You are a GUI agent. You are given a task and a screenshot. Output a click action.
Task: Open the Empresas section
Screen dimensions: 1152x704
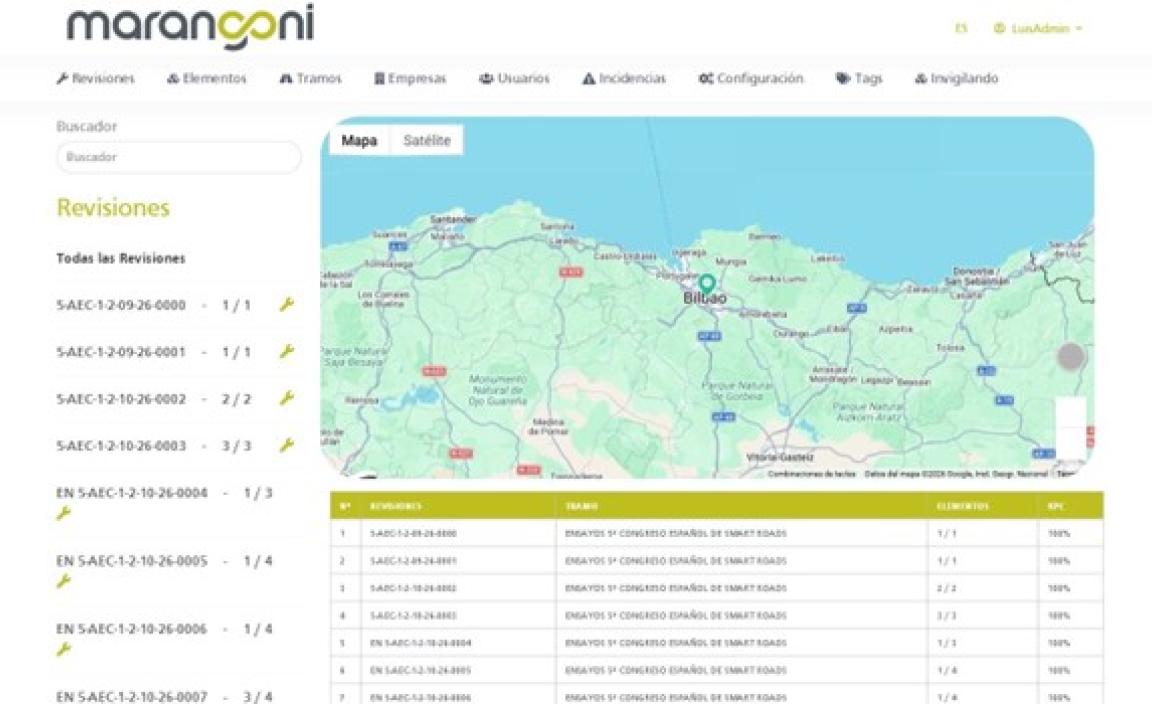coord(410,78)
